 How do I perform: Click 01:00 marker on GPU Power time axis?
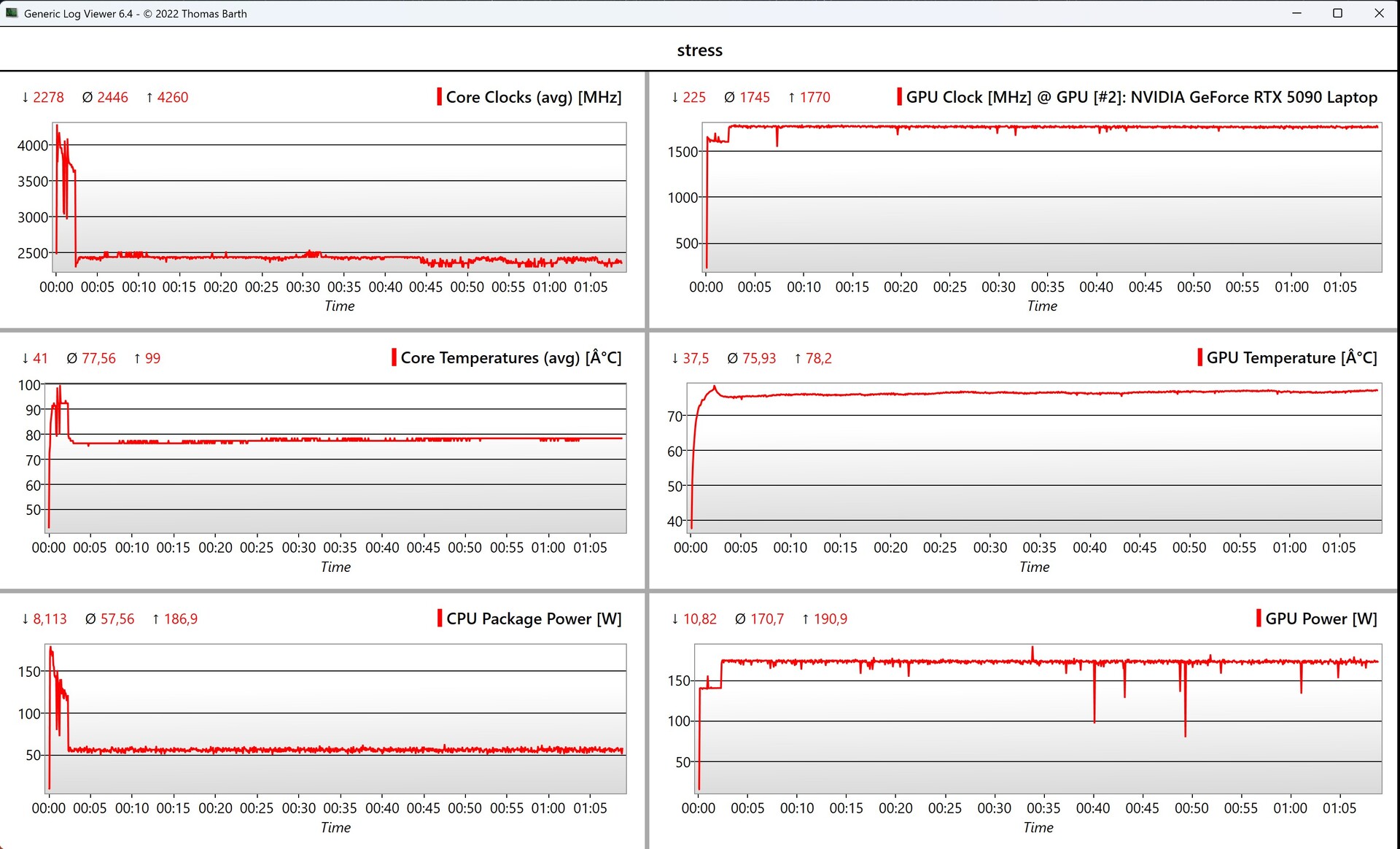(x=1290, y=808)
